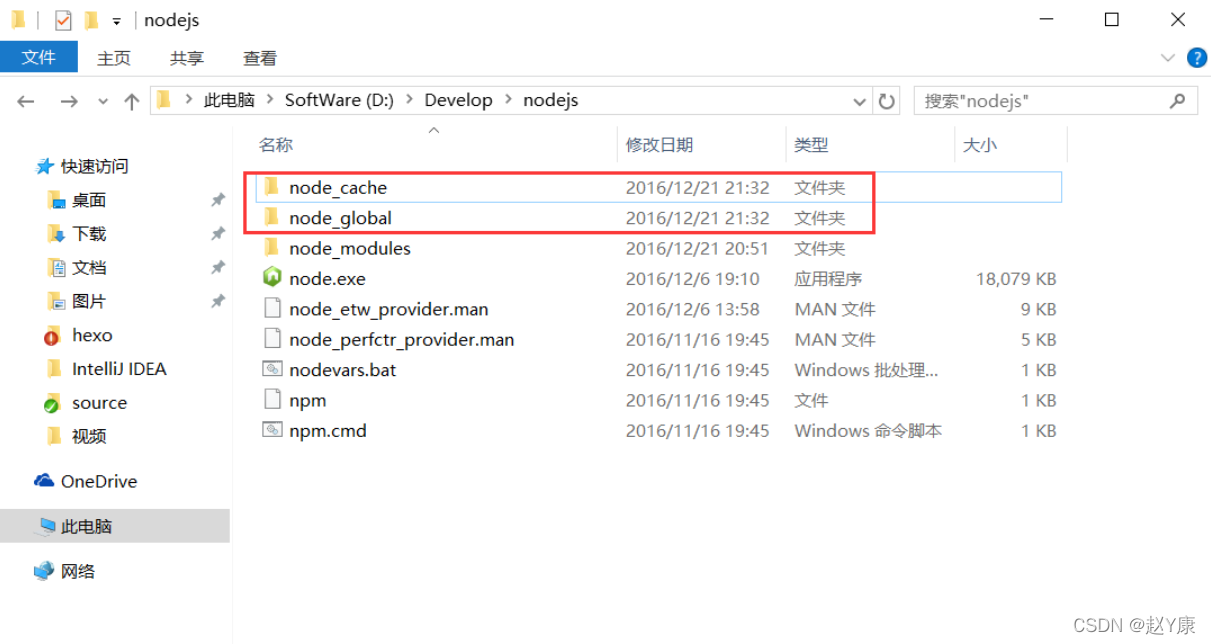This screenshot has height=644, width=1211.
Task: Refresh the nodejs folder view
Action: tap(886, 101)
